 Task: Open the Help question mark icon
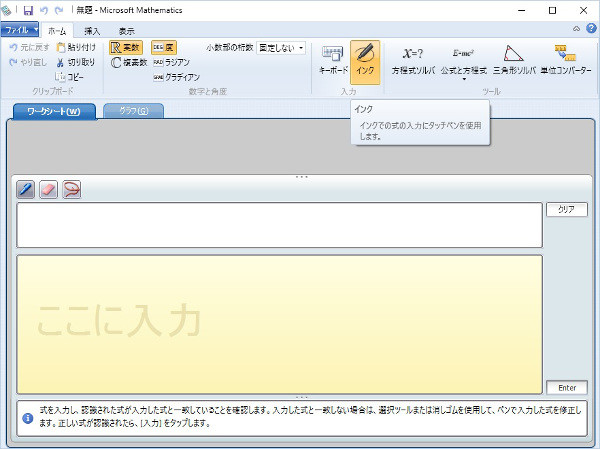tap(591, 28)
